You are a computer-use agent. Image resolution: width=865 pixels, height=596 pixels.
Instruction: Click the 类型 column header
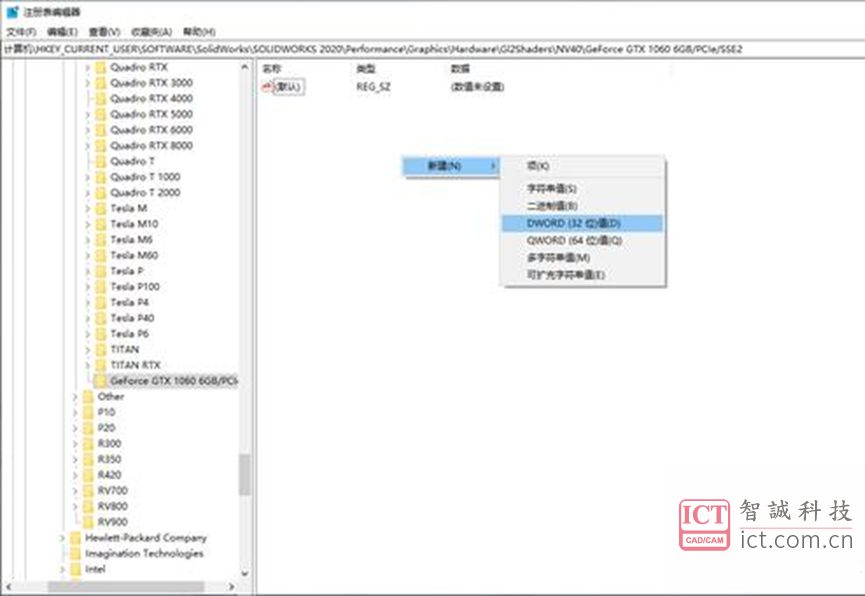click(x=366, y=68)
